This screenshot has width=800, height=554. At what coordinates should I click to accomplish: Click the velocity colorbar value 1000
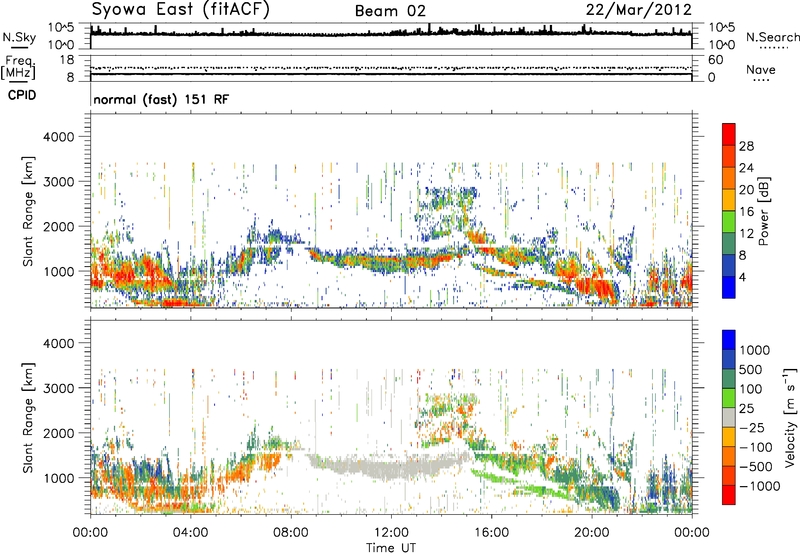[755, 350]
